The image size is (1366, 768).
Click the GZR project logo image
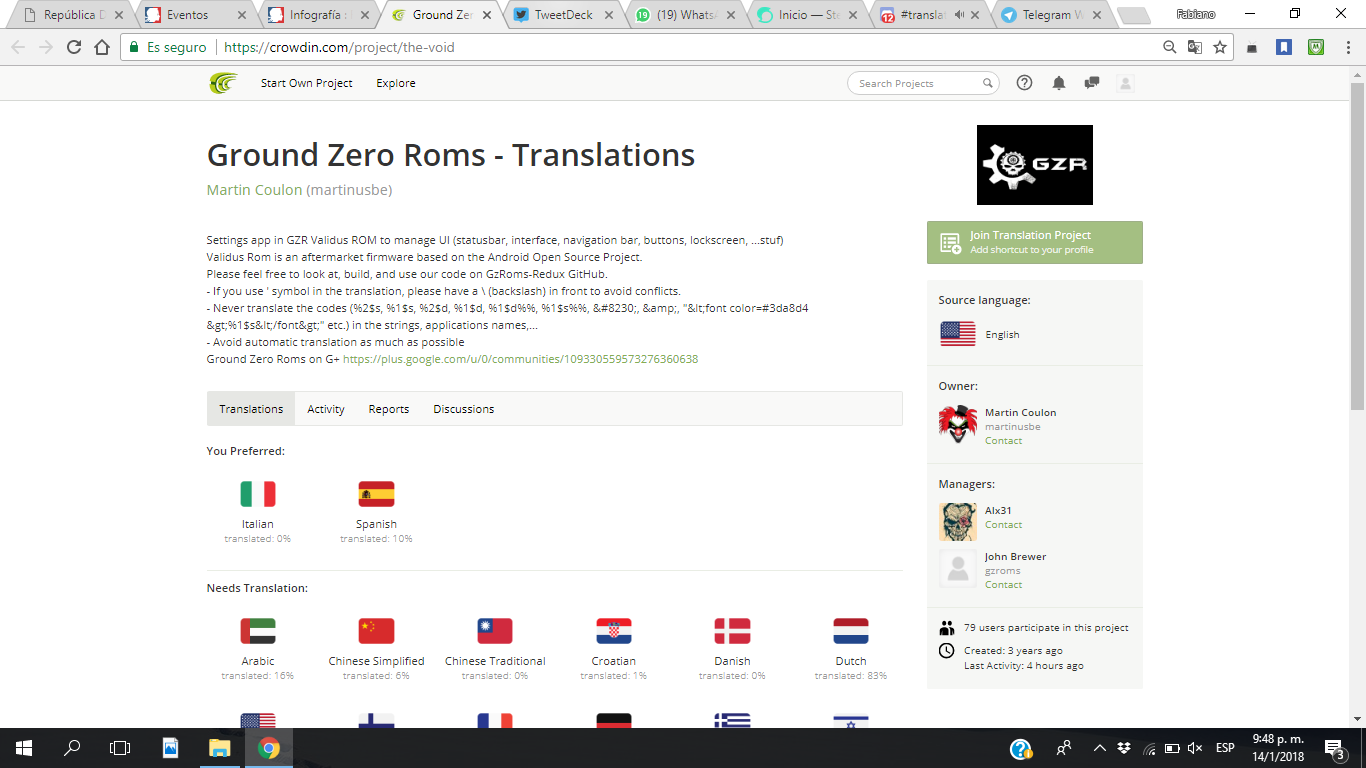1035,165
